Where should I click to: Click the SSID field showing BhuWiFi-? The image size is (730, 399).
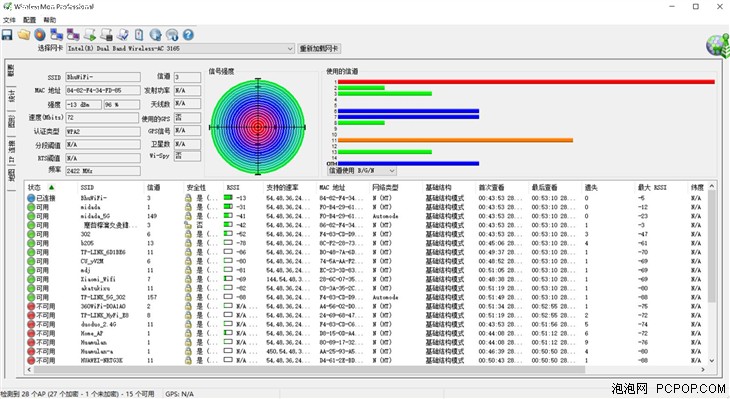click(103, 77)
